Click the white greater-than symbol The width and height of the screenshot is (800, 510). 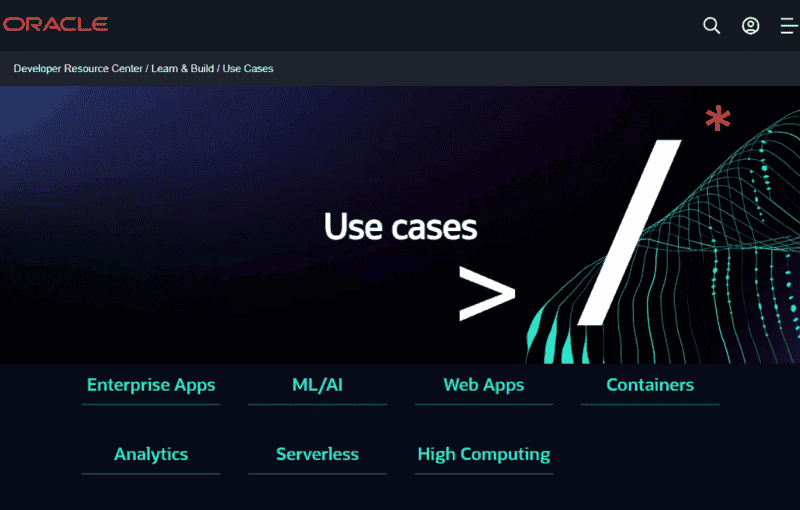point(486,294)
